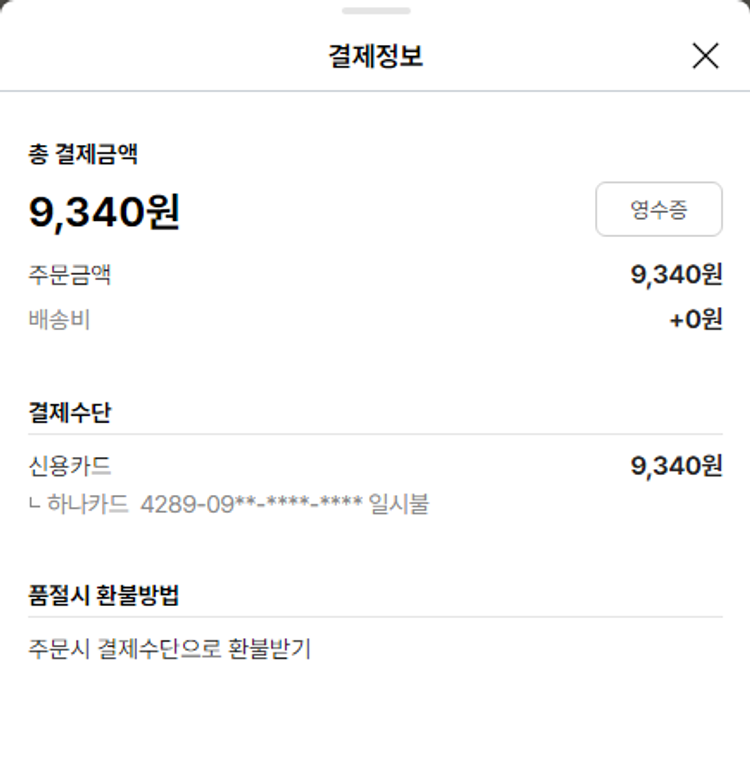Click the +0원 shipping fee value

point(696,320)
